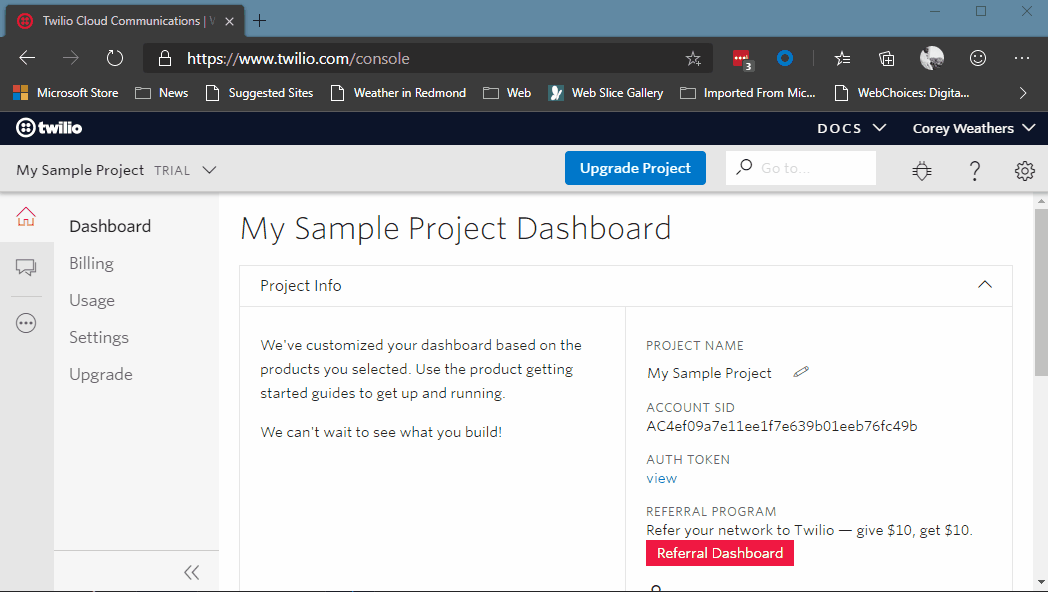The height and width of the screenshot is (592, 1048).
Task: Open the red extension icon with badge 3
Action: coord(743,59)
